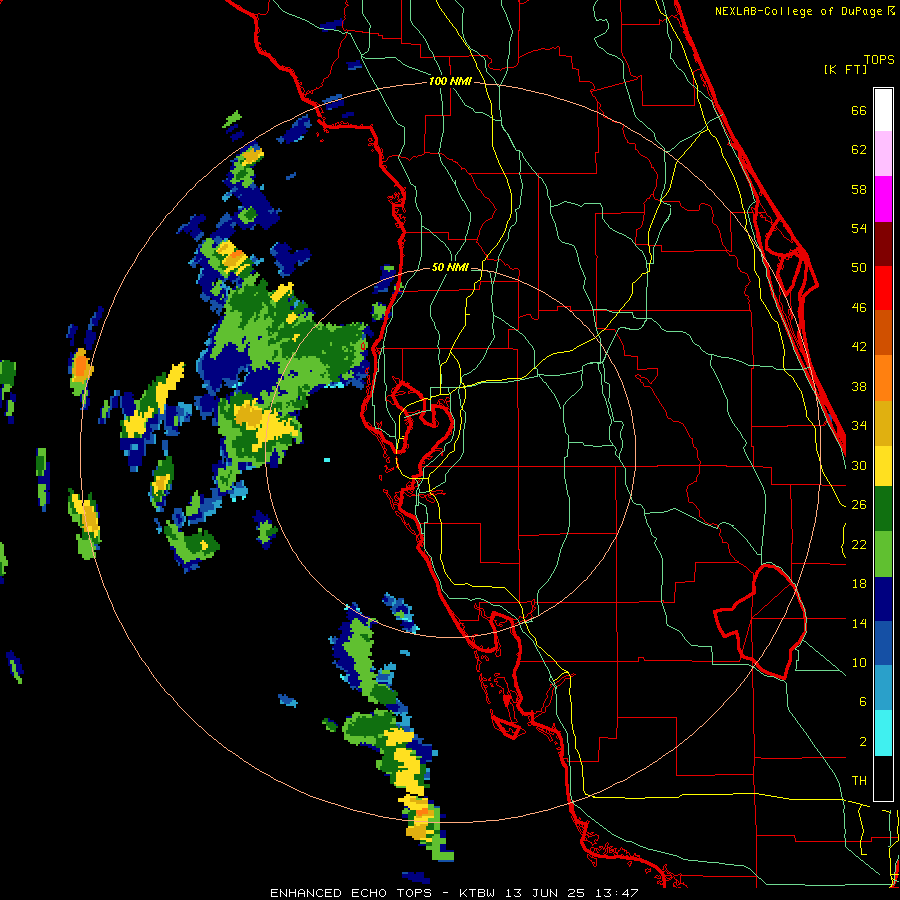Click the TH legend label

click(x=859, y=781)
